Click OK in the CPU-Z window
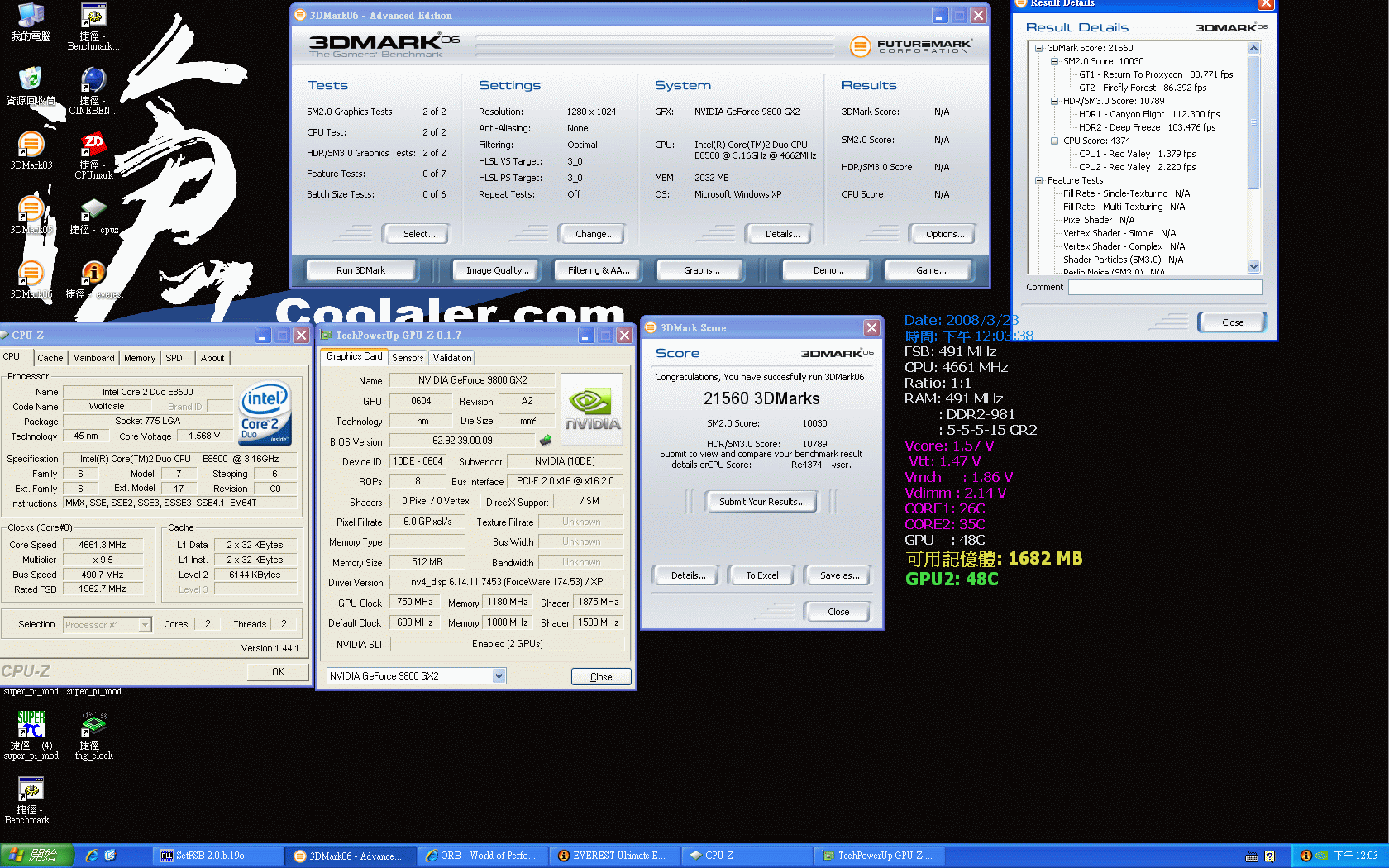The image size is (1389, 868). (x=278, y=672)
